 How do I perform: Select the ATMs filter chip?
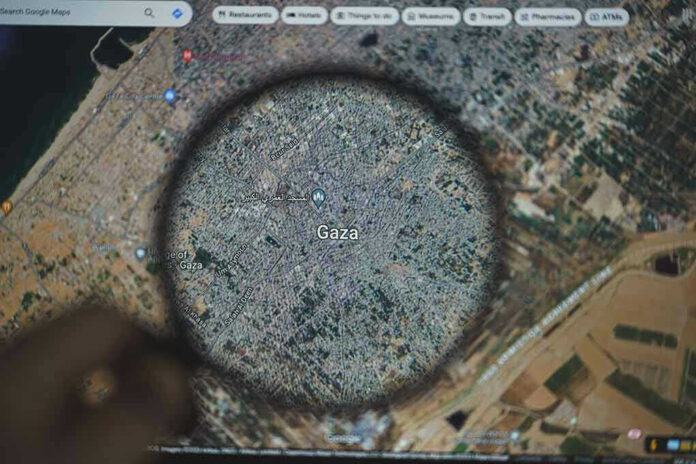[x=607, y=16]
